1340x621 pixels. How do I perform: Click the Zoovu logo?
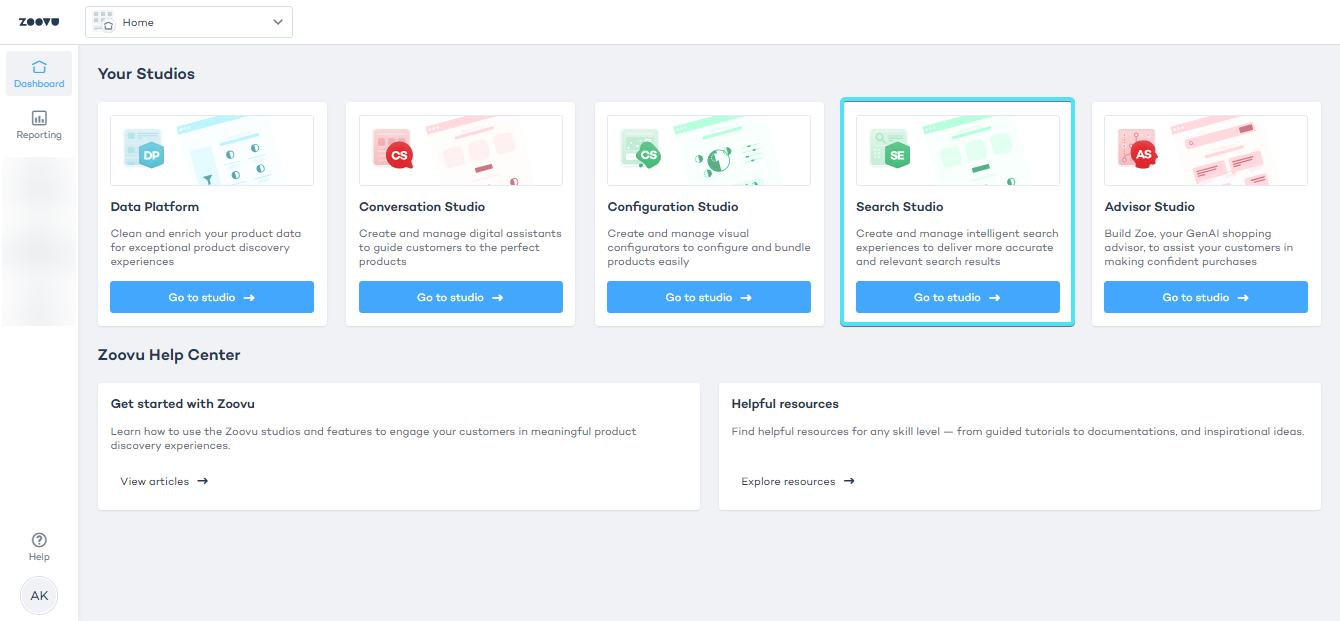click(39, 22)
